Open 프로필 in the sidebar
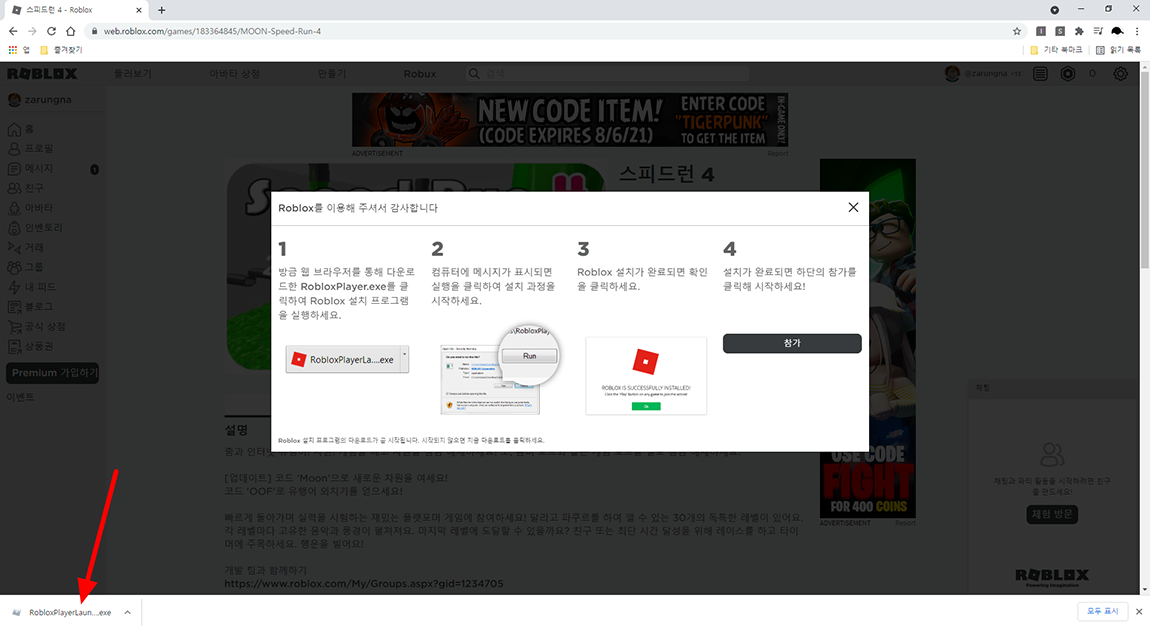Image resolution: width=1150 pixels, height=629 pixels. coord(31,149)
